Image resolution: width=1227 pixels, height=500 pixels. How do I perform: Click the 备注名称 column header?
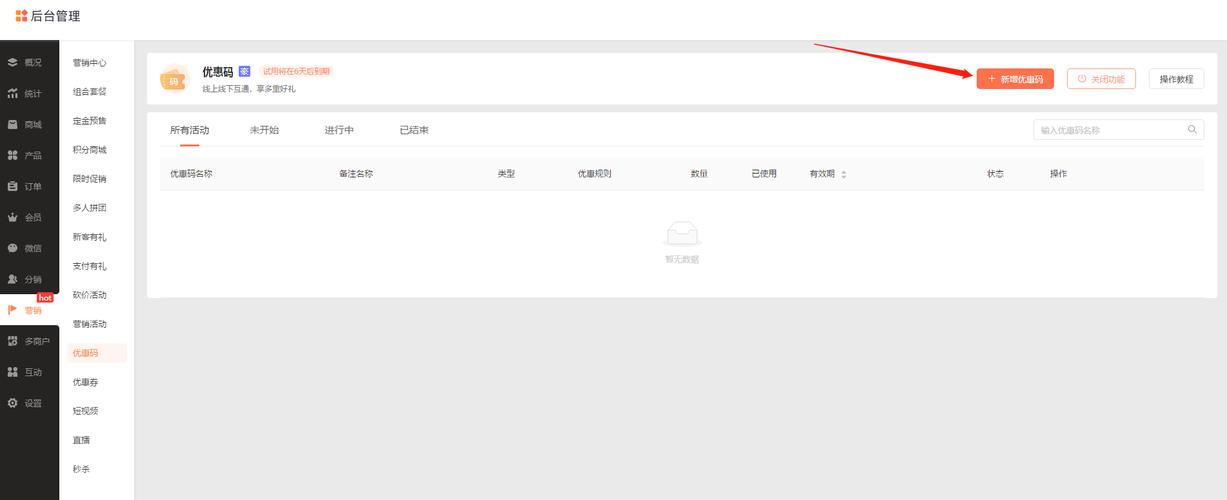[356, 174]
